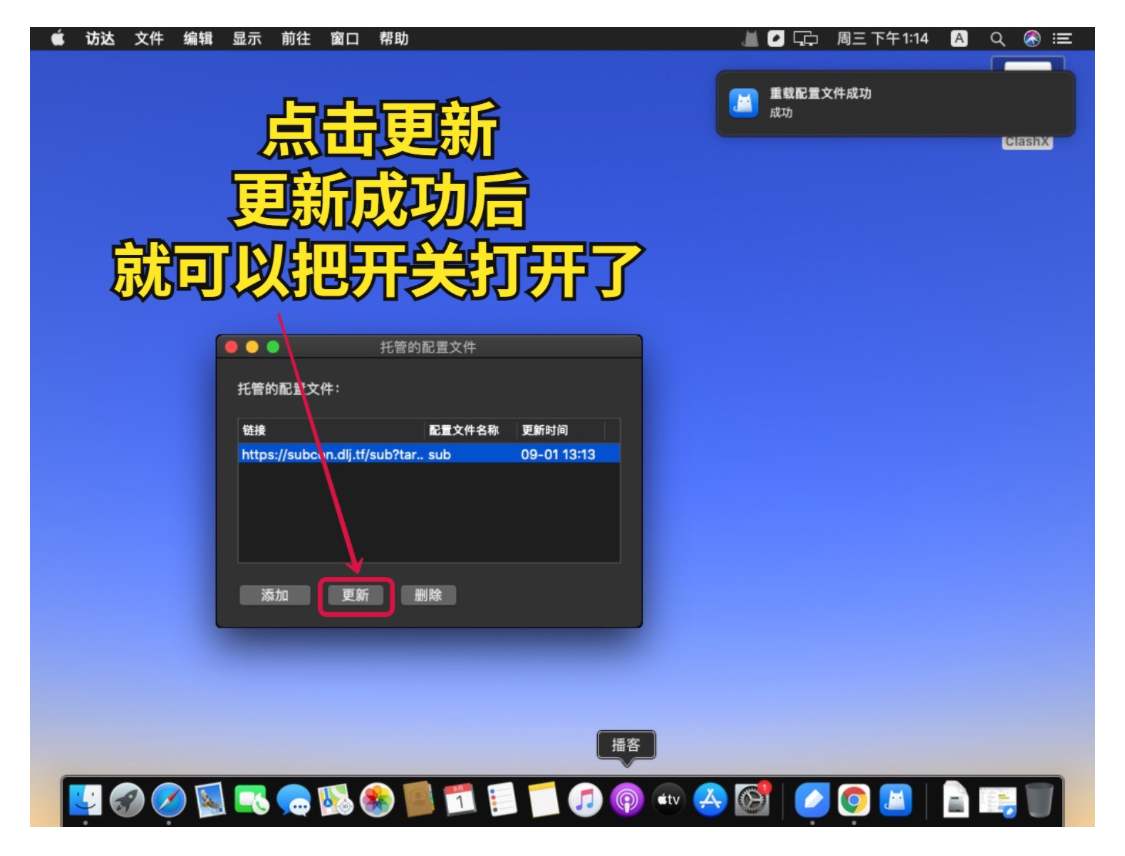Open the 文件 menu in menu bar
This screenshot has width=1125, height=856.
point(149,39)
